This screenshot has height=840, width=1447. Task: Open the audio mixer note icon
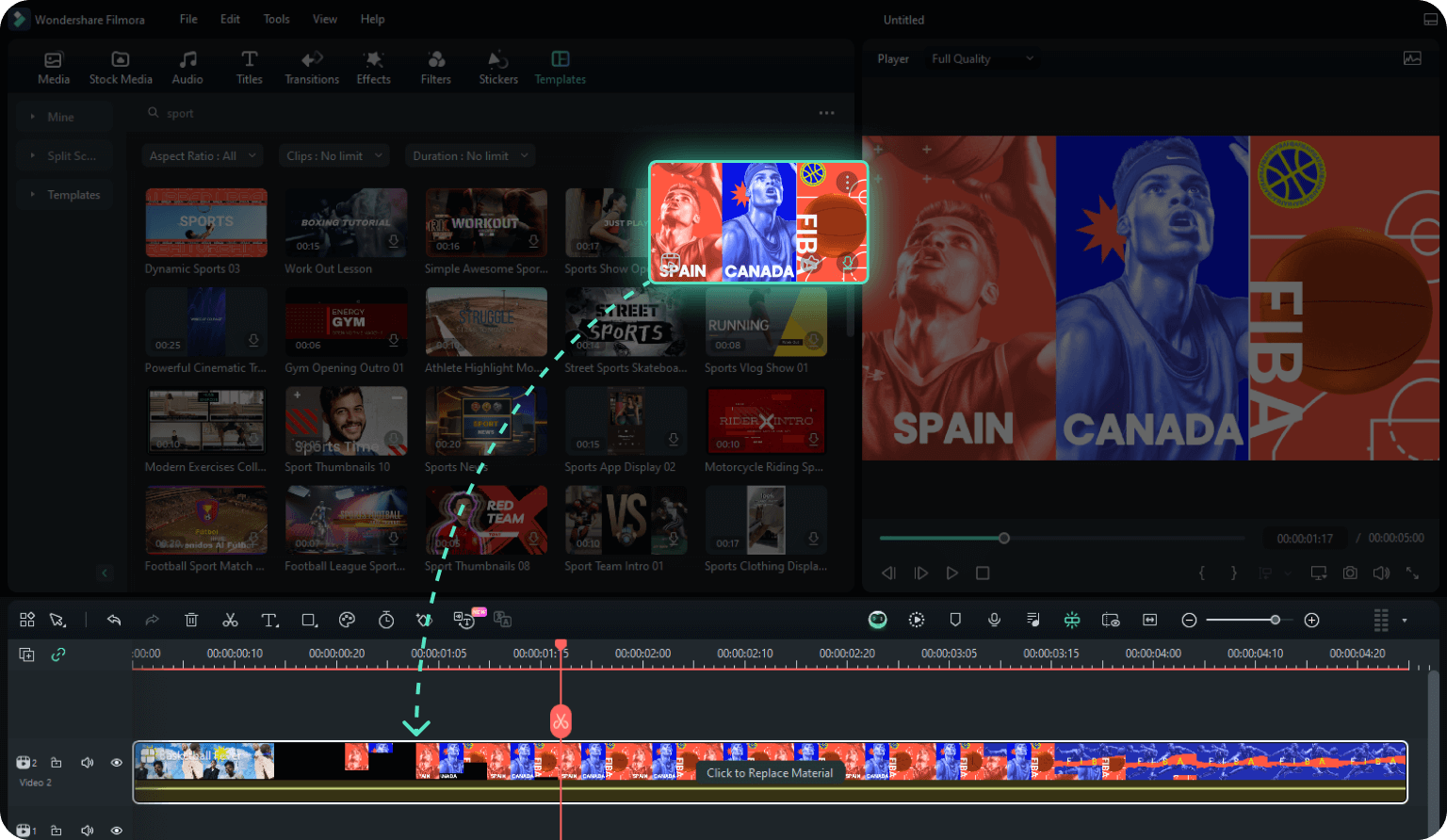click(1033, 620)
